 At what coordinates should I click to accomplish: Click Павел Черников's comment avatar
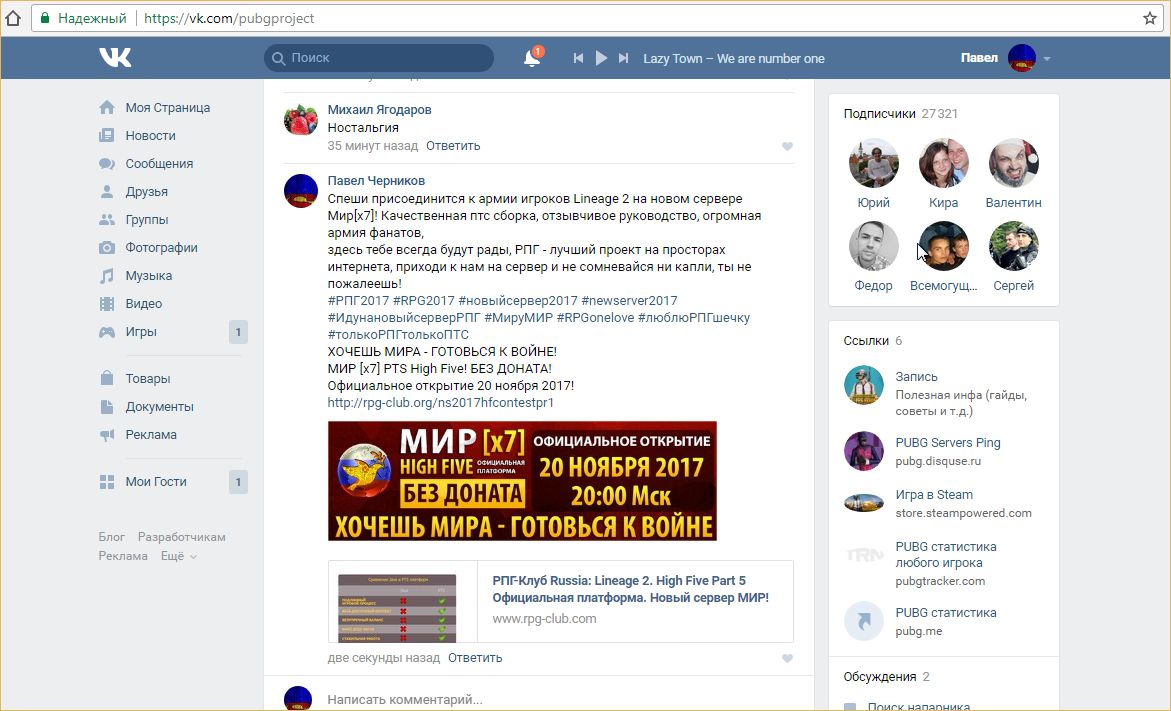tap(300, 190)
